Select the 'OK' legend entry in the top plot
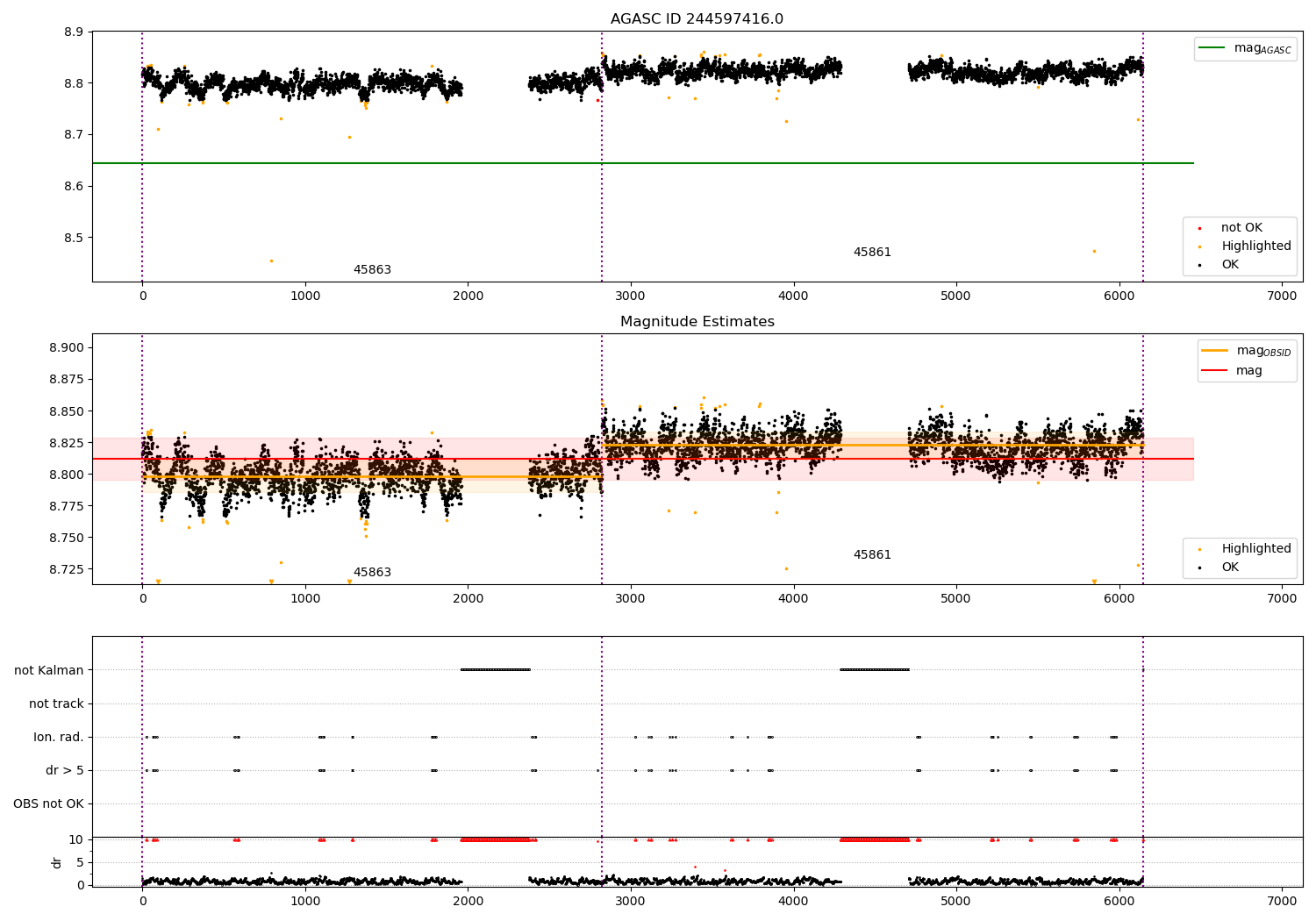 (1230, 265)
